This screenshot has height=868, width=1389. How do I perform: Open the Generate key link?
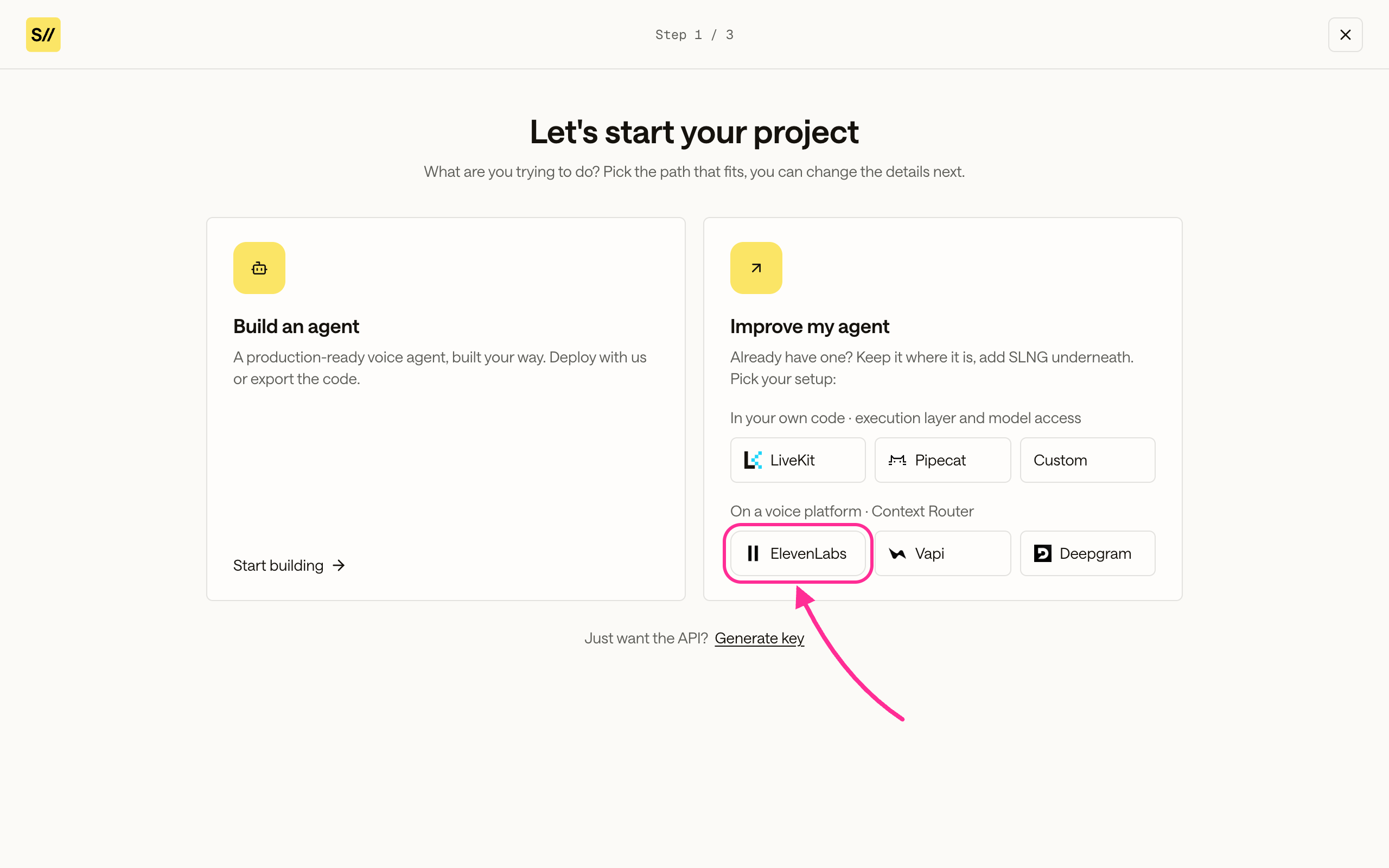click(759, 639)
